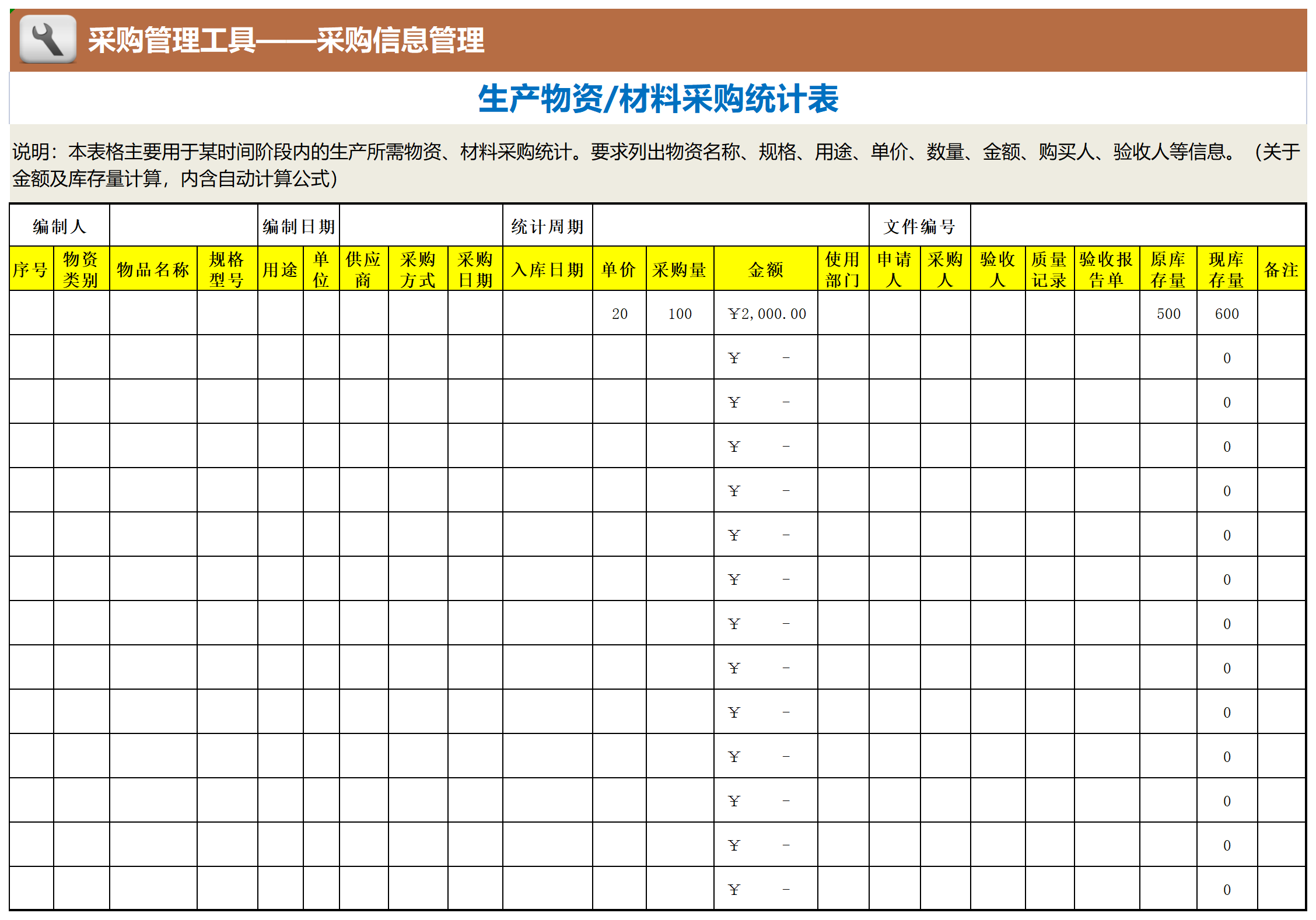Screen dimensions: 1316x920
Task: Select the sheet title 生产物资/材料采购统计表
Action: click(x=658, y=99)
